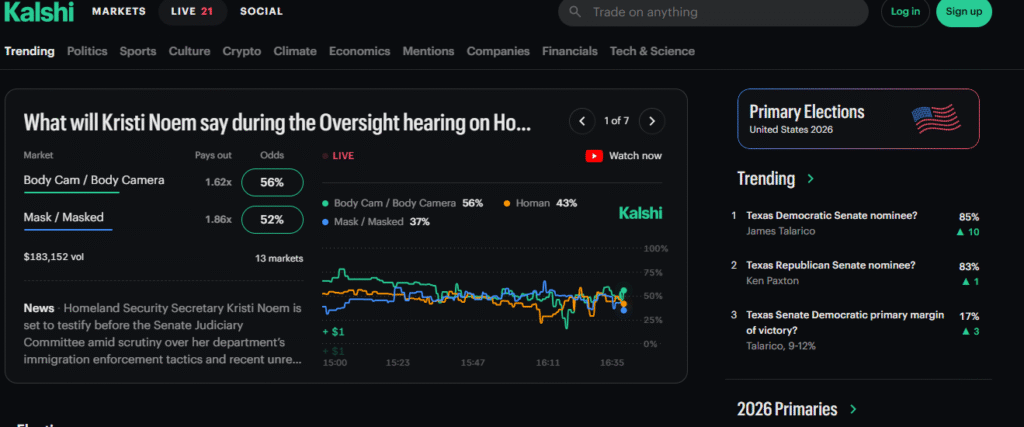Click the 85% value for James Talarico

[x=968, y=217]
